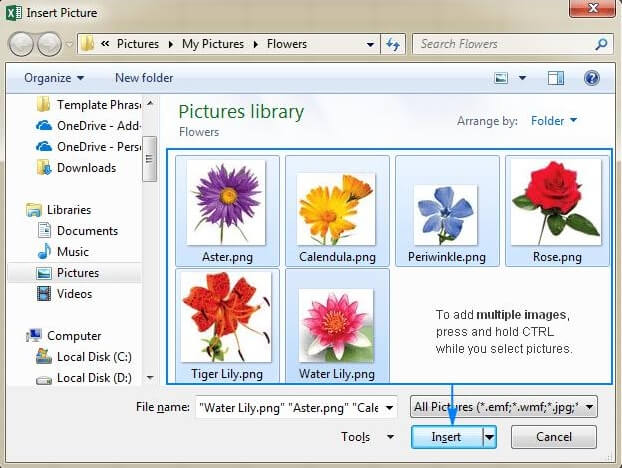The width and height of the screenshot is (622, 468).
Task: Click the Back navigation arrow button
Action: click(x=21, y=44)
